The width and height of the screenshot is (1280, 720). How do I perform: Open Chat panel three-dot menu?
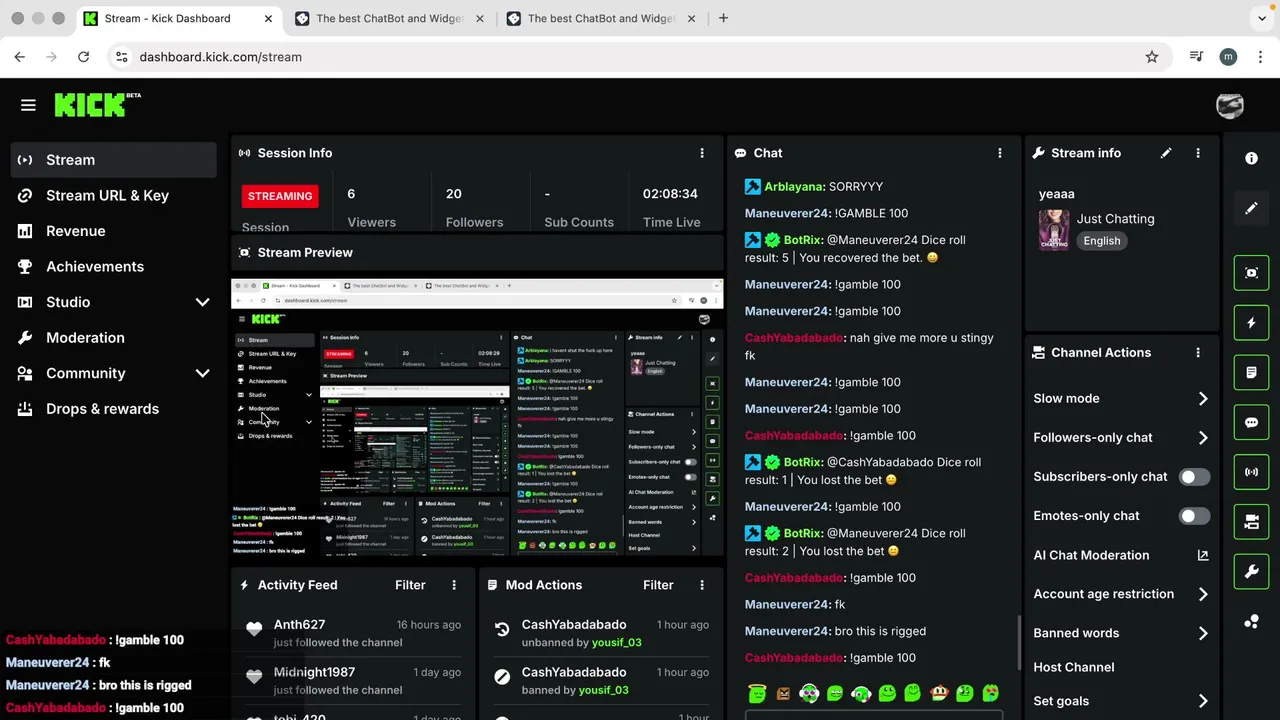coord(1000,153)
